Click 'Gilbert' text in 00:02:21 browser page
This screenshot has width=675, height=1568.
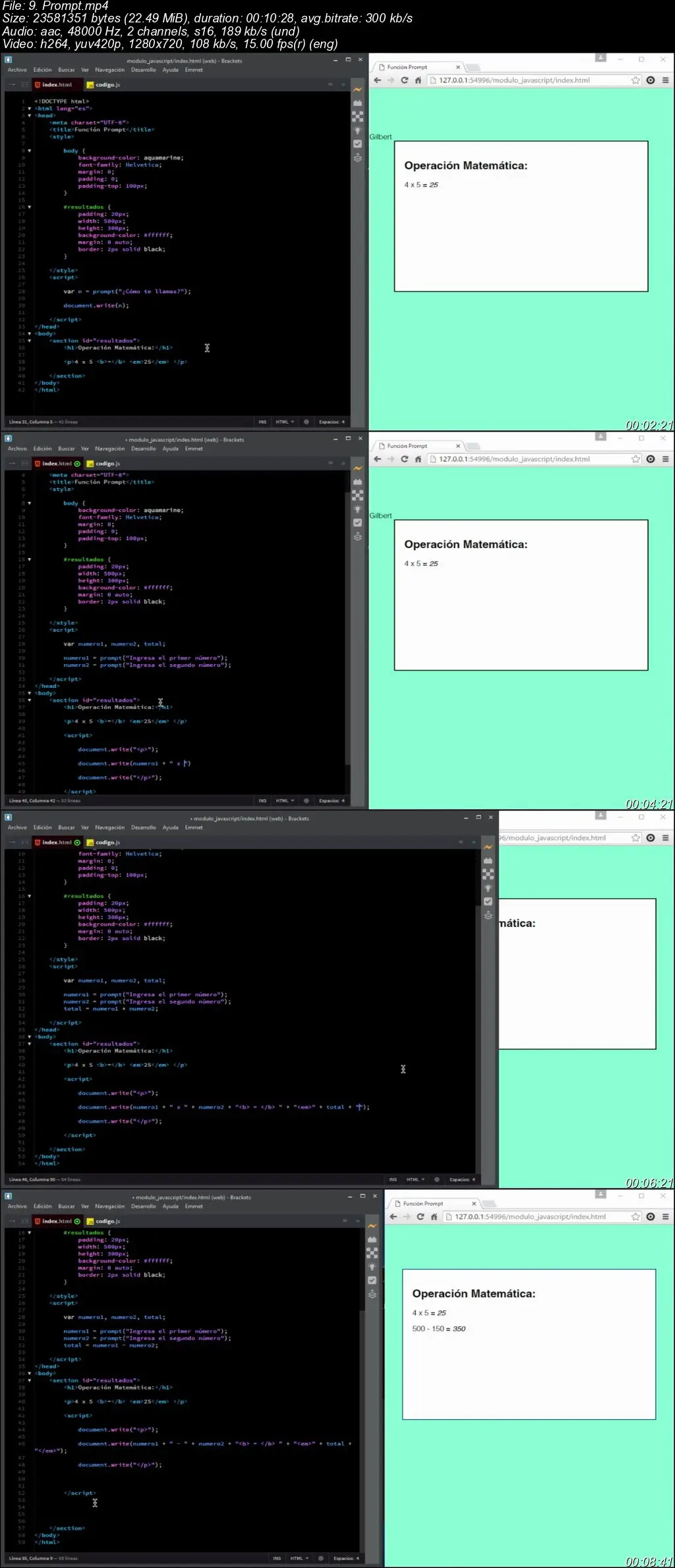click(x=380, y=137)
